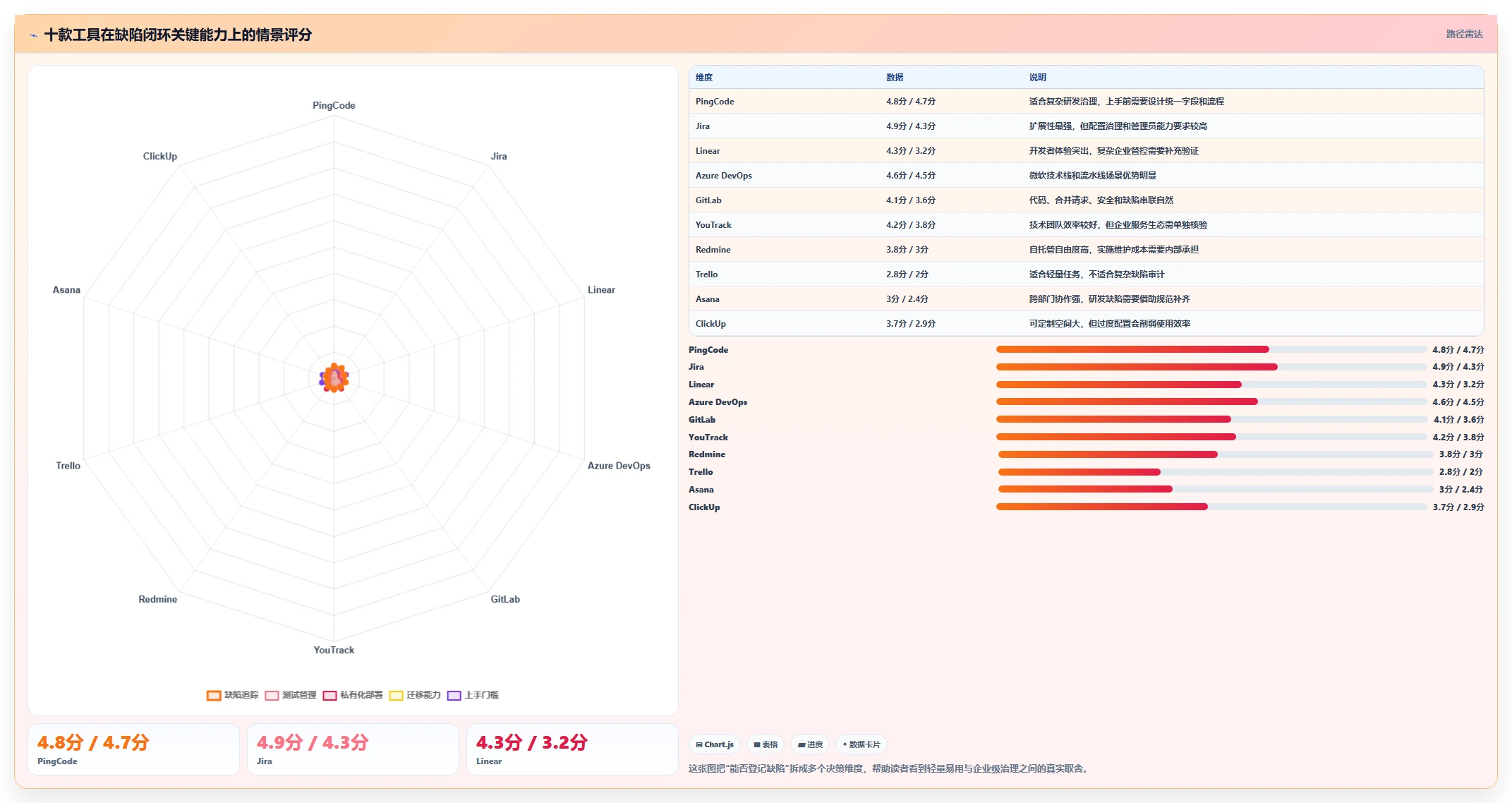Select Azure DevOps in the table

pos(723,176)
